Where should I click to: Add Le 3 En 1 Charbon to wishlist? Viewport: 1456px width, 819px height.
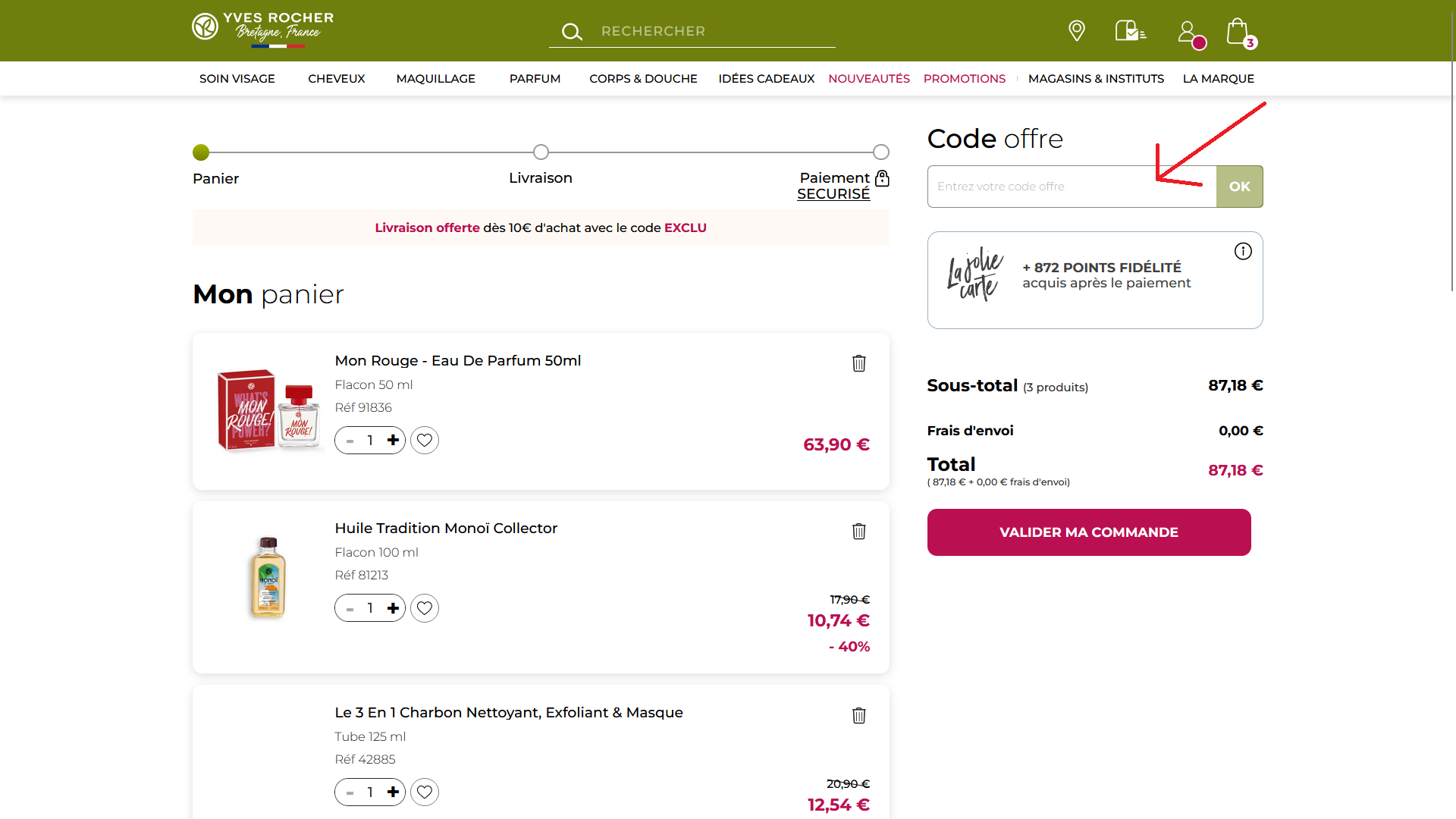point(425,792)
